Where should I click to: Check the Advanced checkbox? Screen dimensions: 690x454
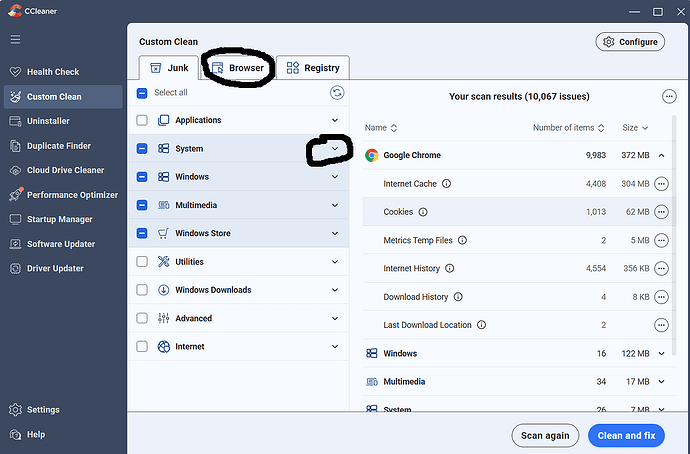click(142, 318)
